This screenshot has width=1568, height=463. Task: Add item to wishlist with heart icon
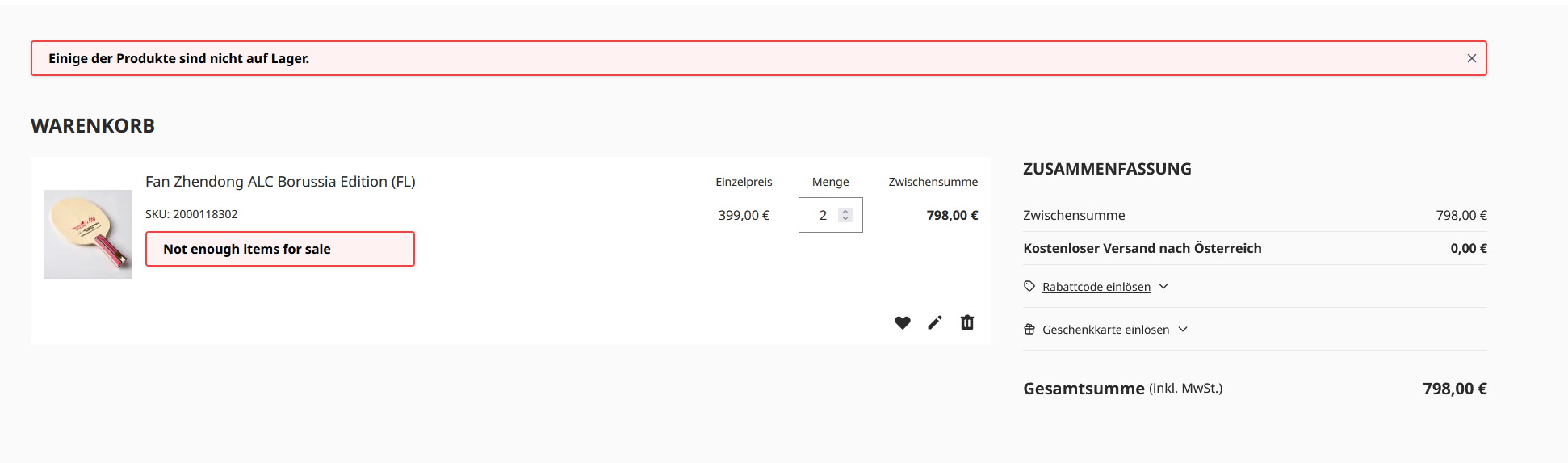[903, 322]
